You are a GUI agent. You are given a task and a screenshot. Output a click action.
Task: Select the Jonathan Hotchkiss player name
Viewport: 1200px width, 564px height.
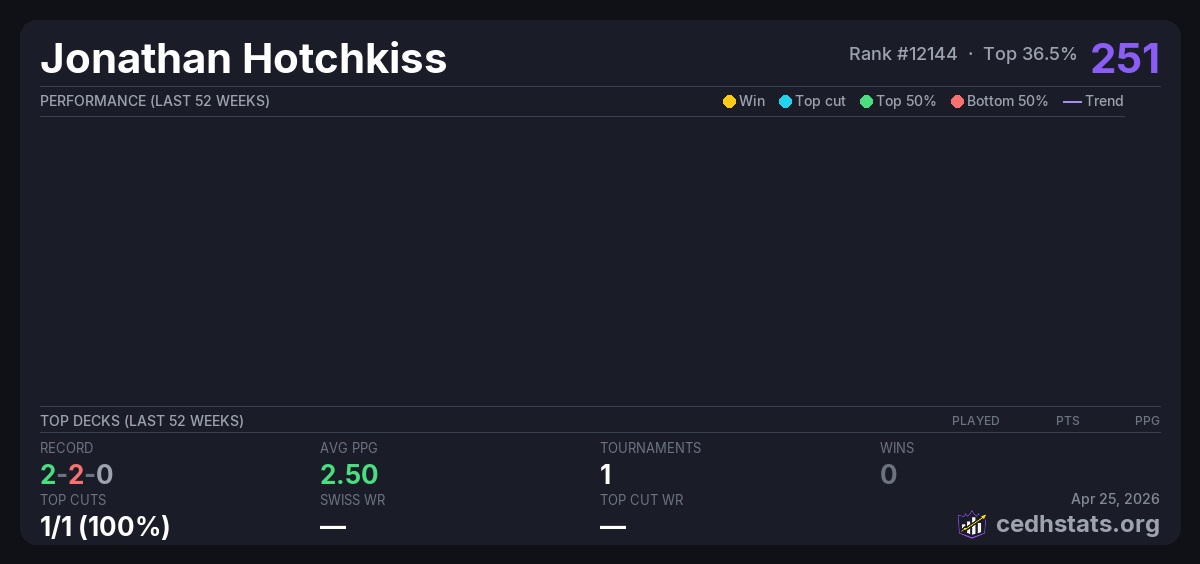point(243,59)
